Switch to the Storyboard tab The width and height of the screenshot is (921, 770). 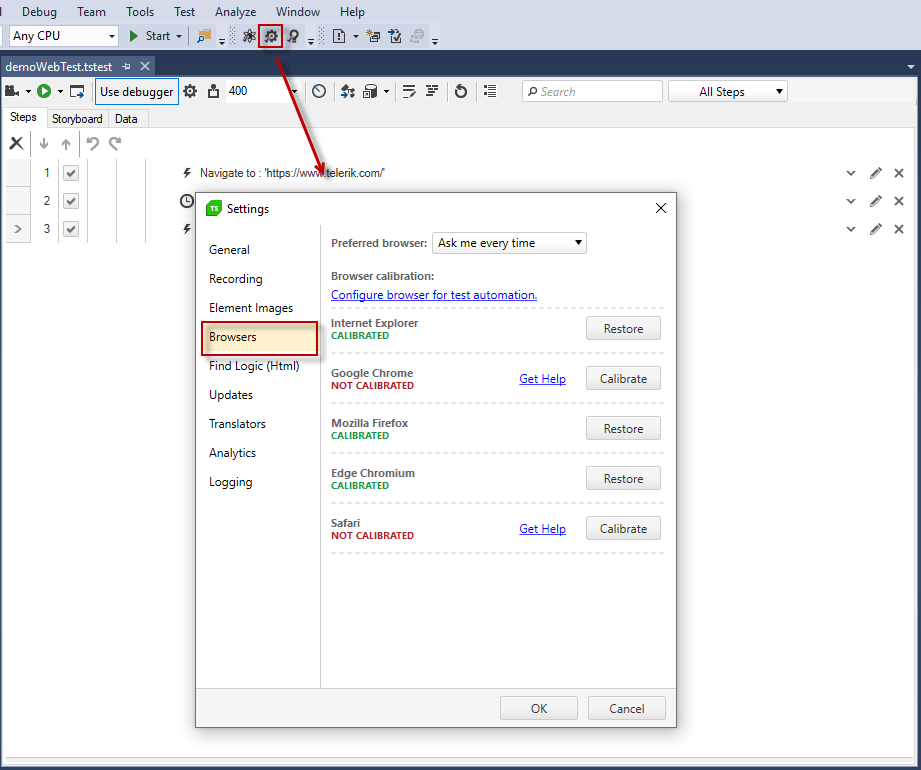[77, 119]
